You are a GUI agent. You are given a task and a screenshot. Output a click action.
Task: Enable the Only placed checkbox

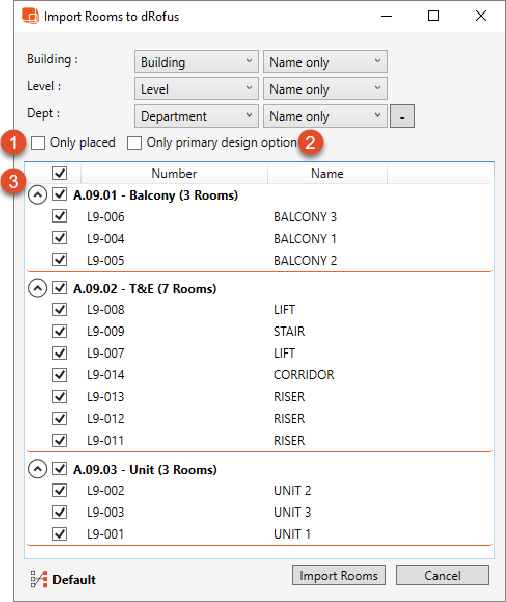point(38,143)
